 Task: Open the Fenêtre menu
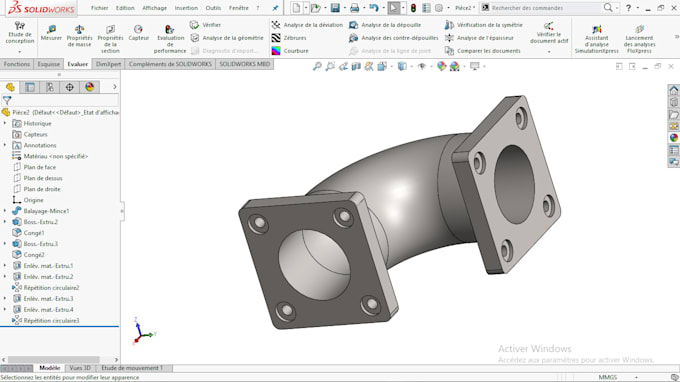[239, 8]
